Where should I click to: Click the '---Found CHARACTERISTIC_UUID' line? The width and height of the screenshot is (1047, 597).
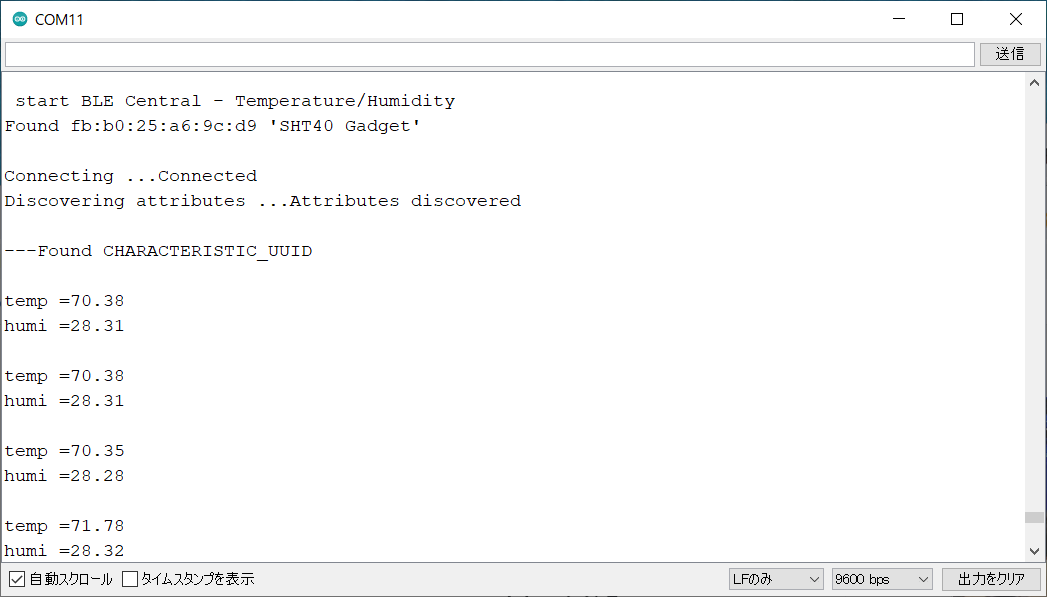point(158,251)
